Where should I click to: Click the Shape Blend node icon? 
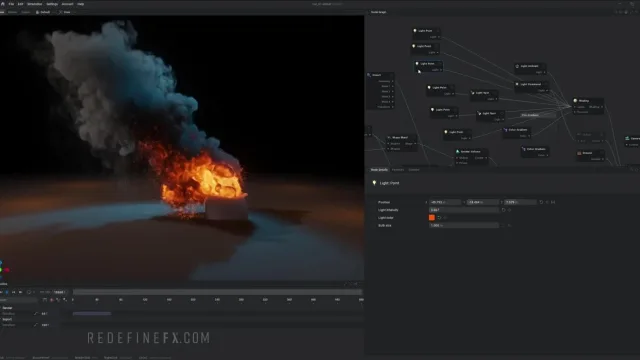point(389,138)
